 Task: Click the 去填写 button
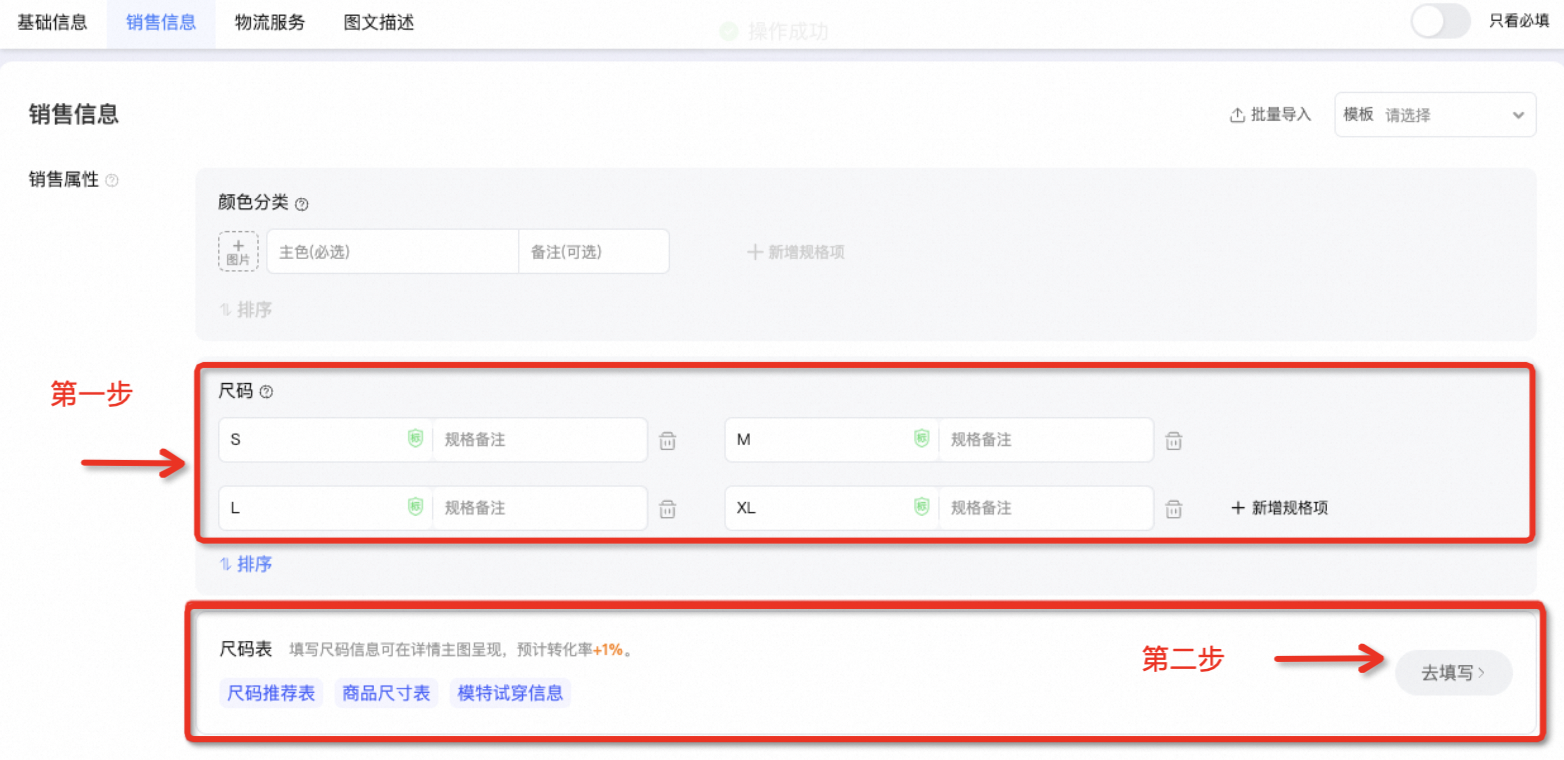click(1453, 673)
